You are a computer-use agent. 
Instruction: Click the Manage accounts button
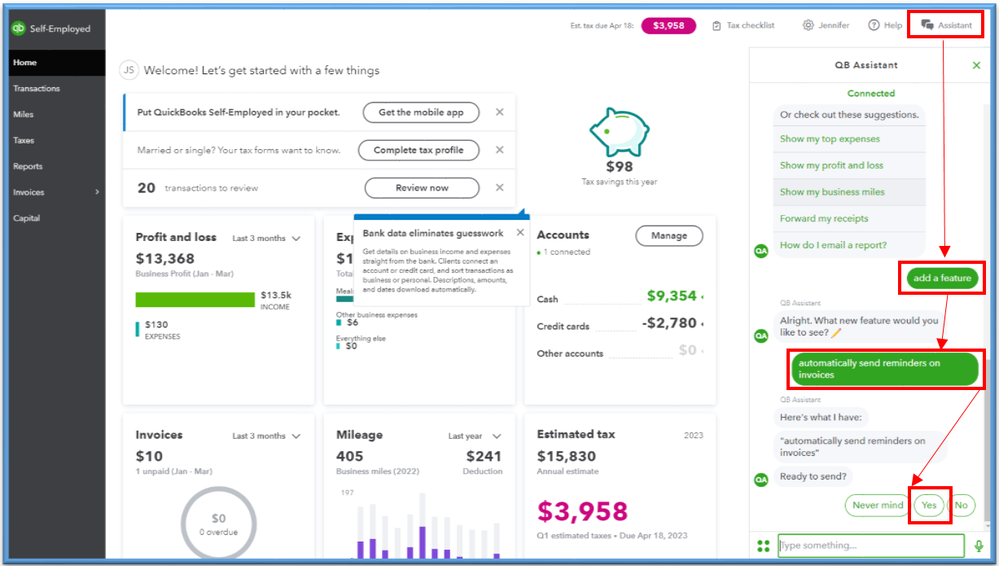click(669, 236)
